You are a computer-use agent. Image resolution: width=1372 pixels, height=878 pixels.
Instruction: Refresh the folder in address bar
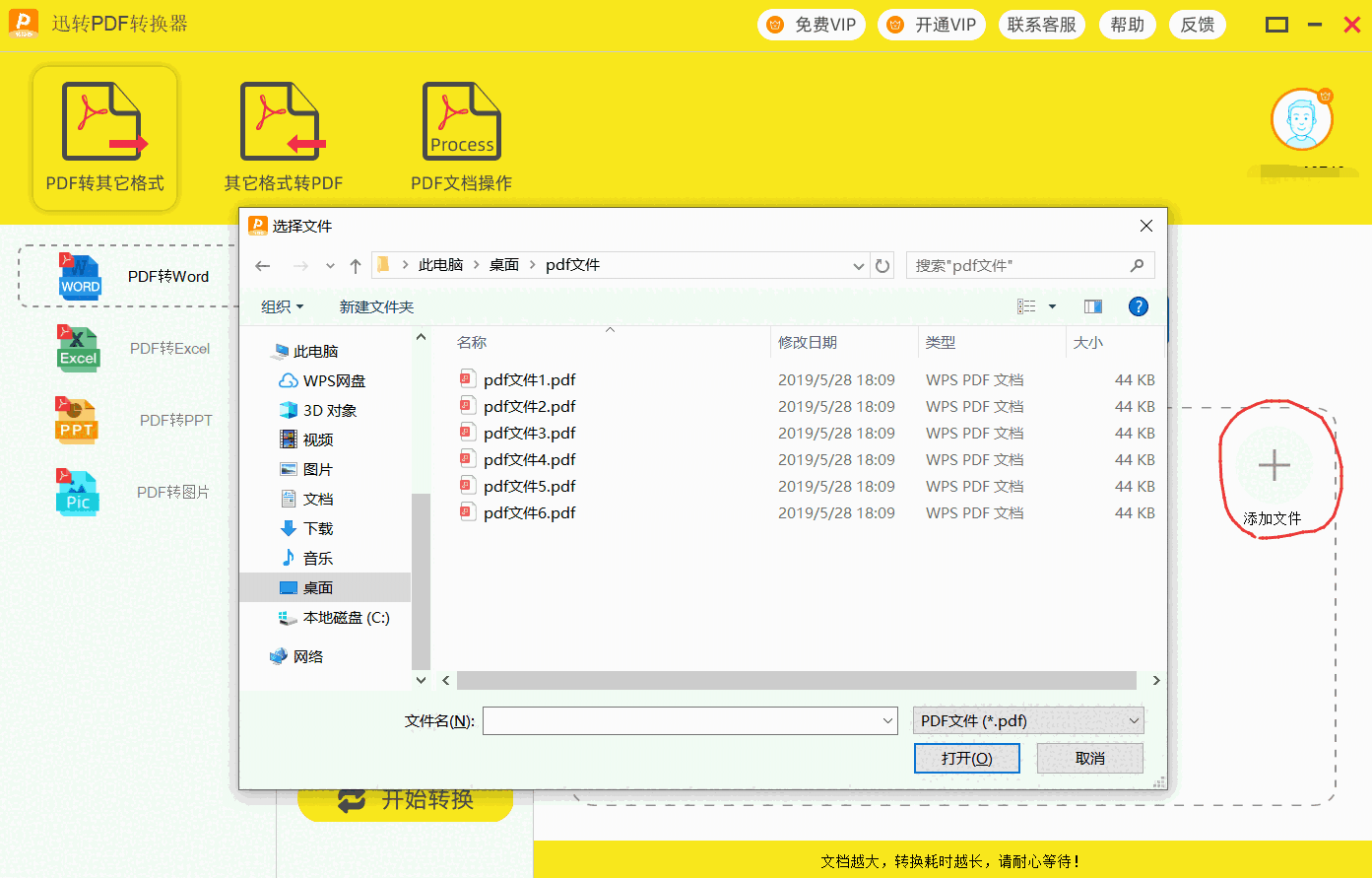point(882,266)
